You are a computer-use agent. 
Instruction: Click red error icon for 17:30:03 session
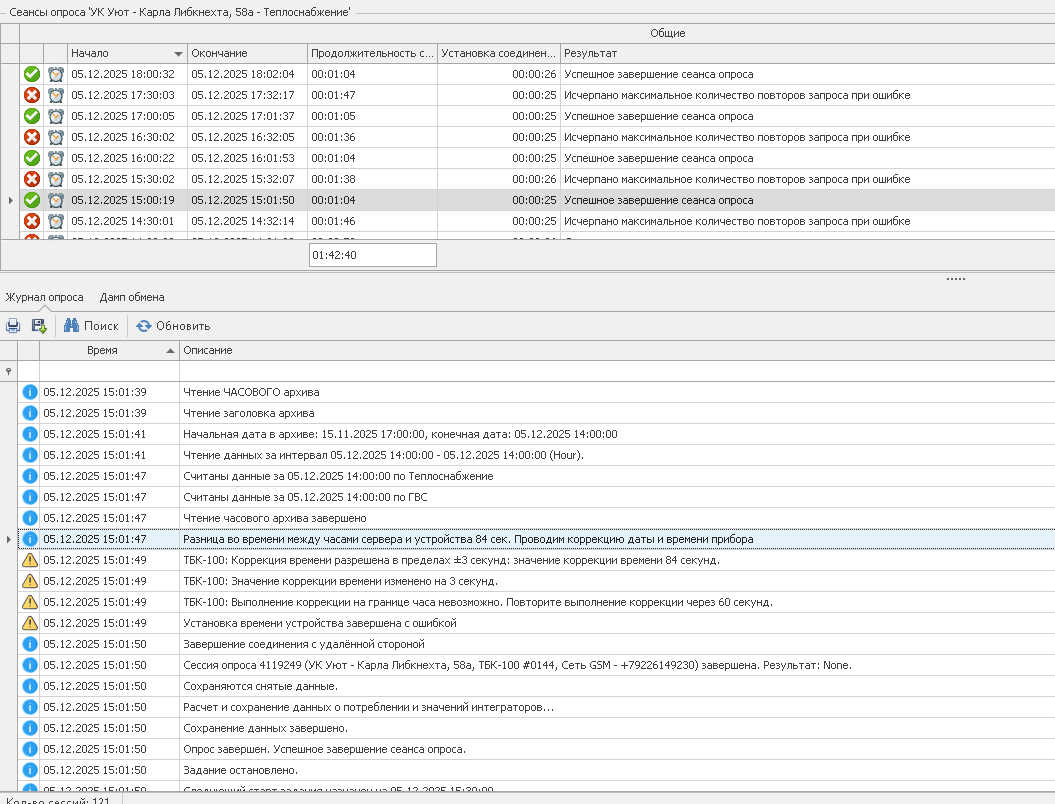point(32,95)
